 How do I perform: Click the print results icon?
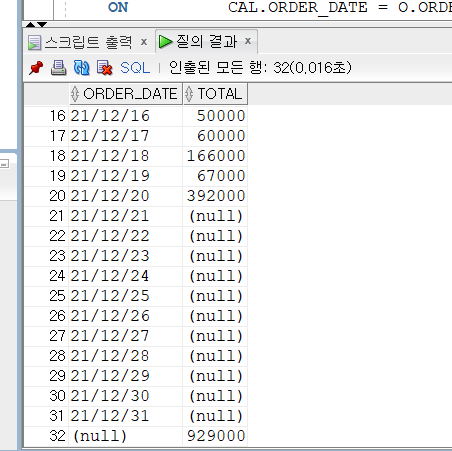(58, 68)
